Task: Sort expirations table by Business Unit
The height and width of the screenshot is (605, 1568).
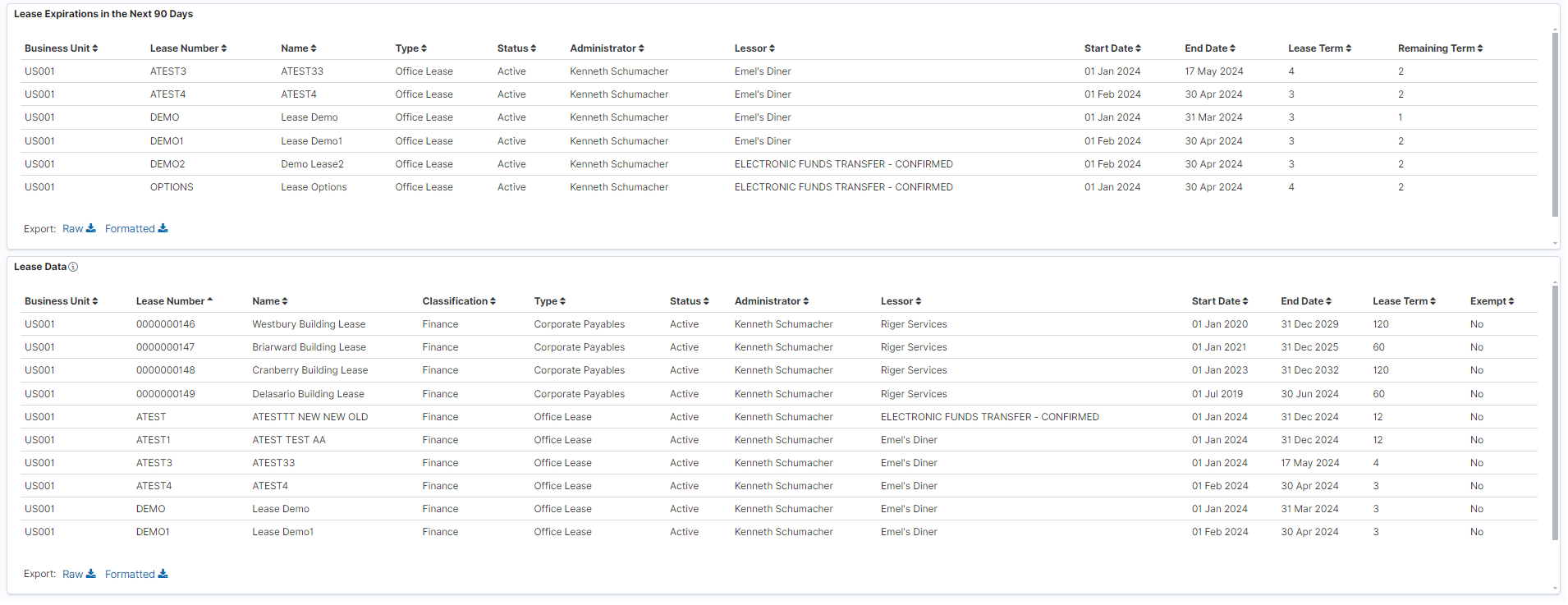Action: tap(61, 48)
